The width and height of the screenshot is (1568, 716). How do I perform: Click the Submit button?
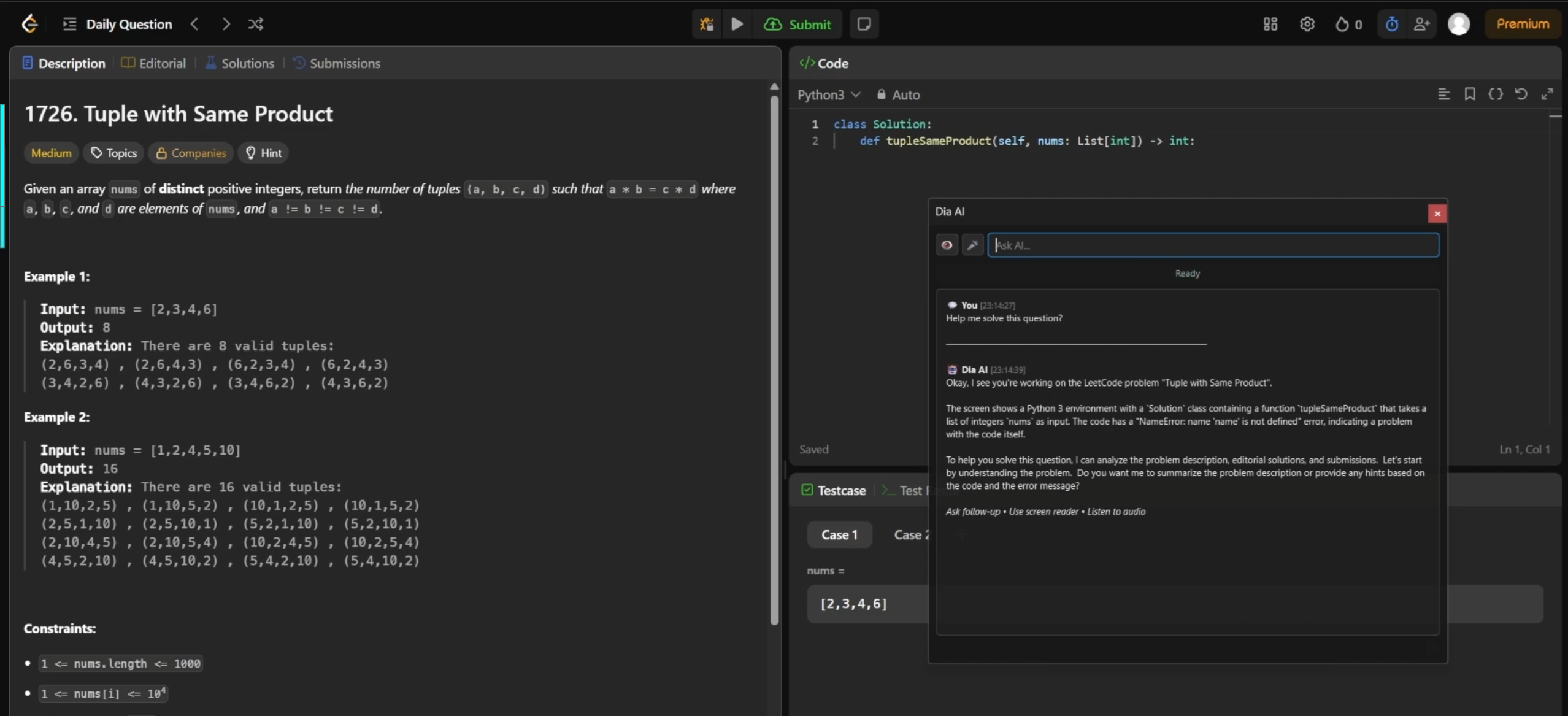pyautogui.click(x=797, y=24)
